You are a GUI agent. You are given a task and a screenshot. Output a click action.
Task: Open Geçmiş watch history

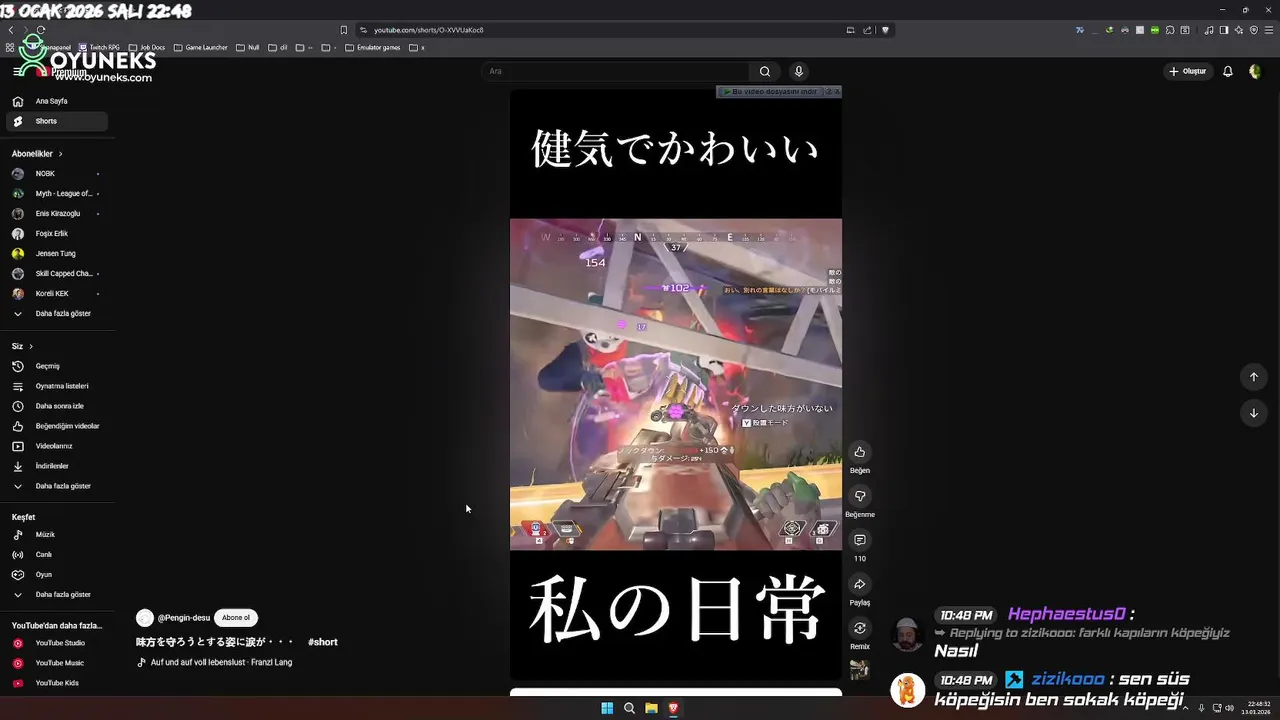click(57, 366)
